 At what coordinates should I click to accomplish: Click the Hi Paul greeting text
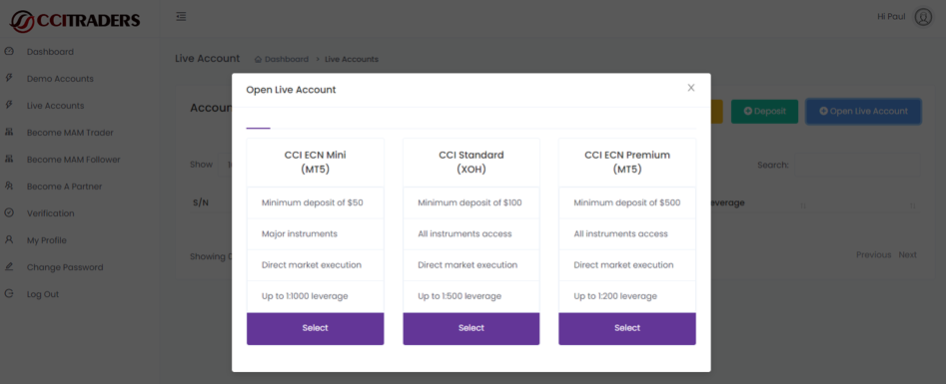coord(891,16)
